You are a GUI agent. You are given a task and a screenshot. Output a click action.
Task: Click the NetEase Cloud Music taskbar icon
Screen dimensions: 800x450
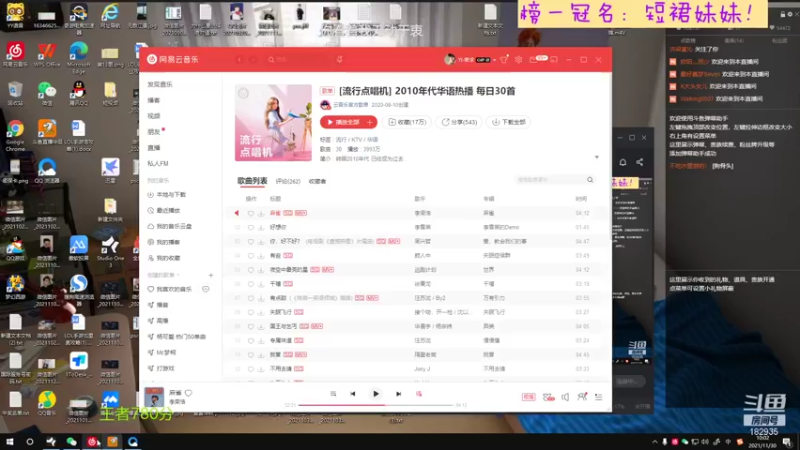pyautogui.click(x=92, y=442)
